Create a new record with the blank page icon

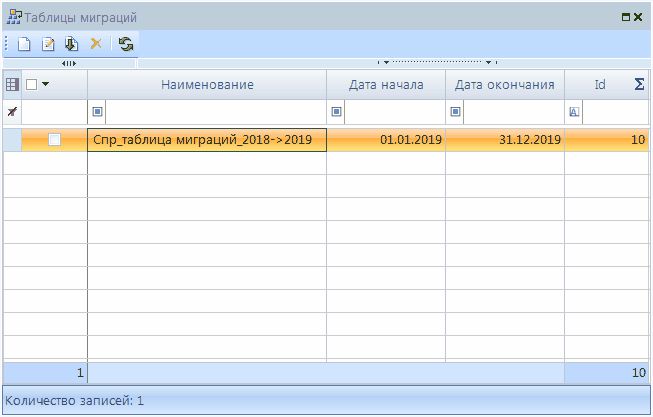tap(25, 44)
